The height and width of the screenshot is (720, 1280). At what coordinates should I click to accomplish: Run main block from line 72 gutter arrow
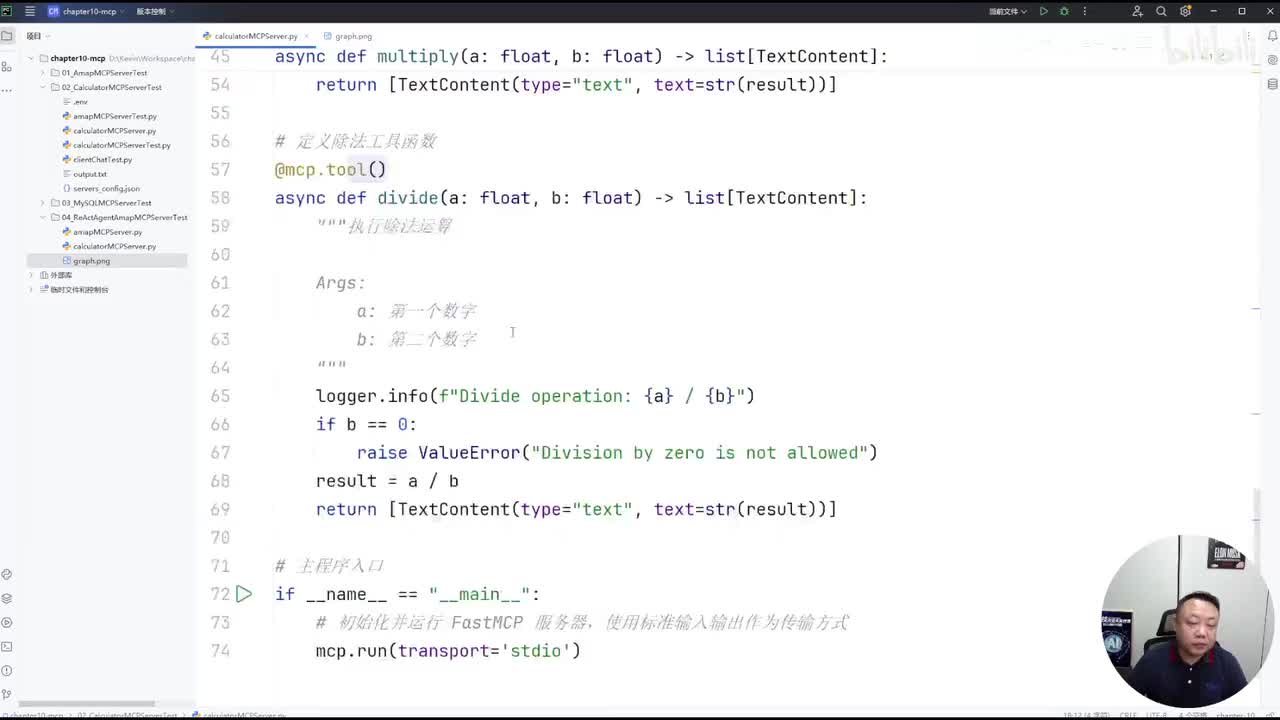(244, 594)
